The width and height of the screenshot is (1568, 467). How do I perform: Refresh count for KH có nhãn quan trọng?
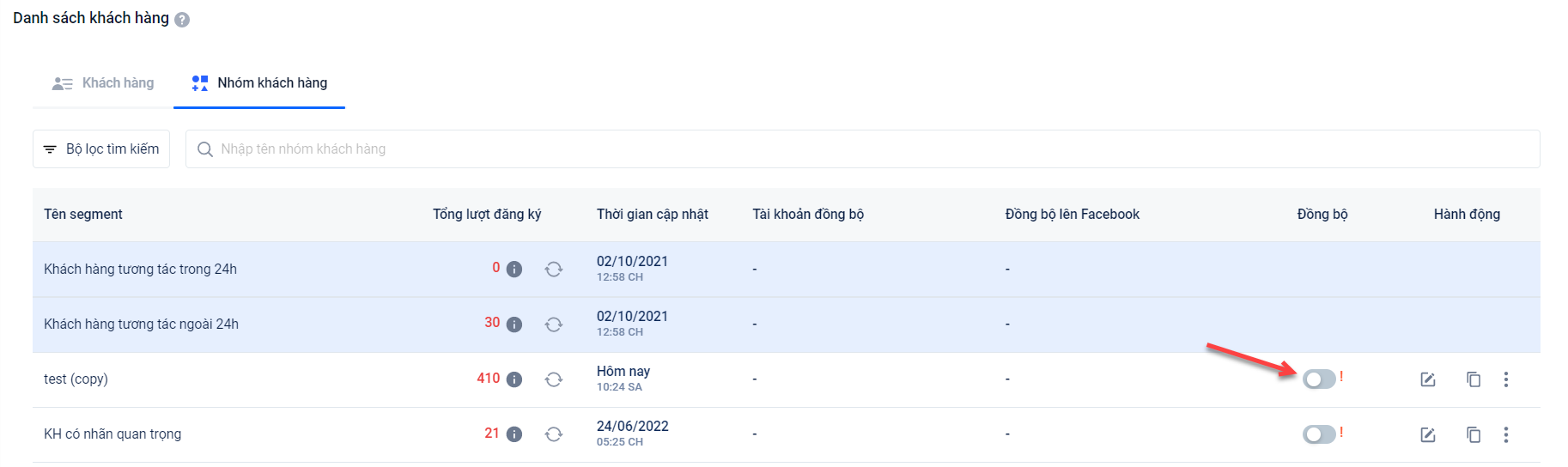point(554,434)
